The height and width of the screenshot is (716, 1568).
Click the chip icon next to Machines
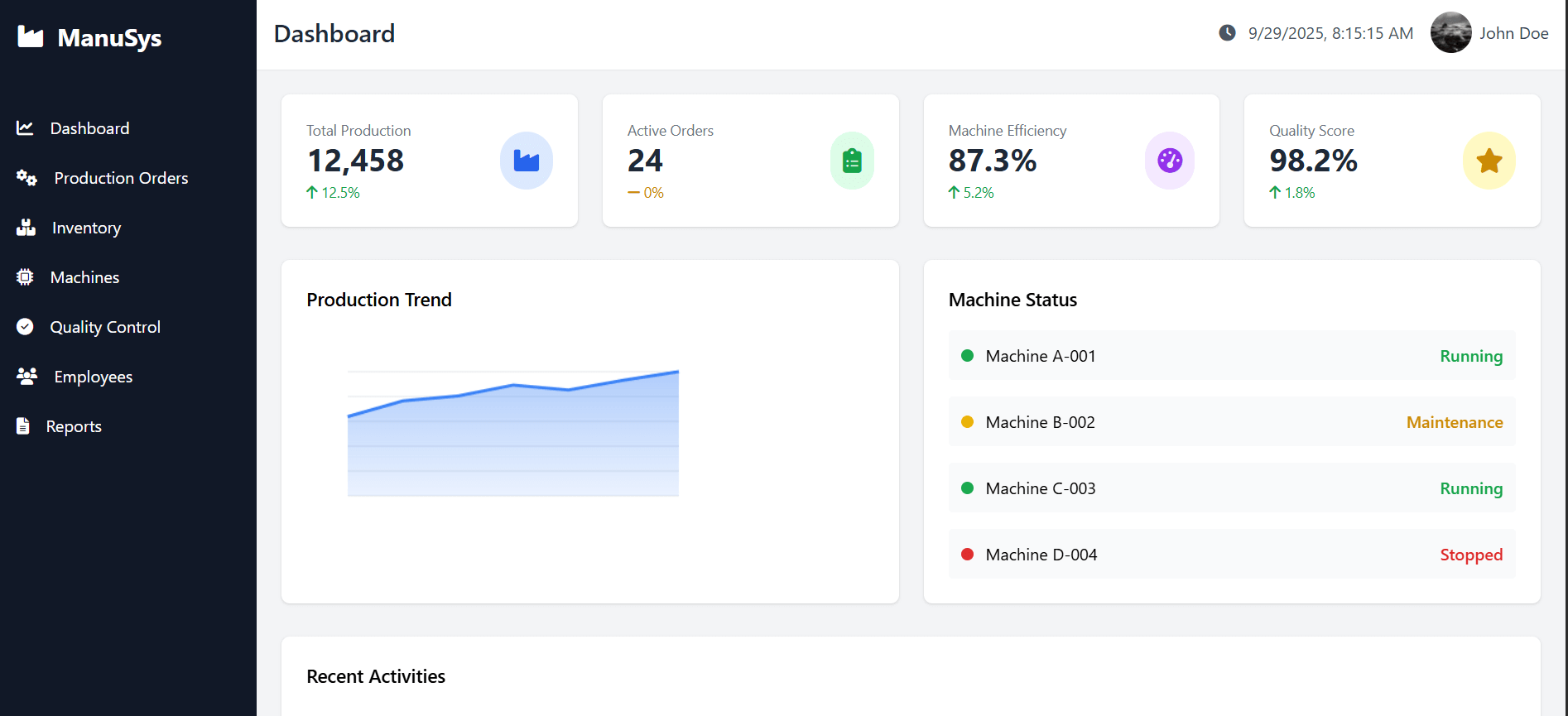[x=26, y=277]
